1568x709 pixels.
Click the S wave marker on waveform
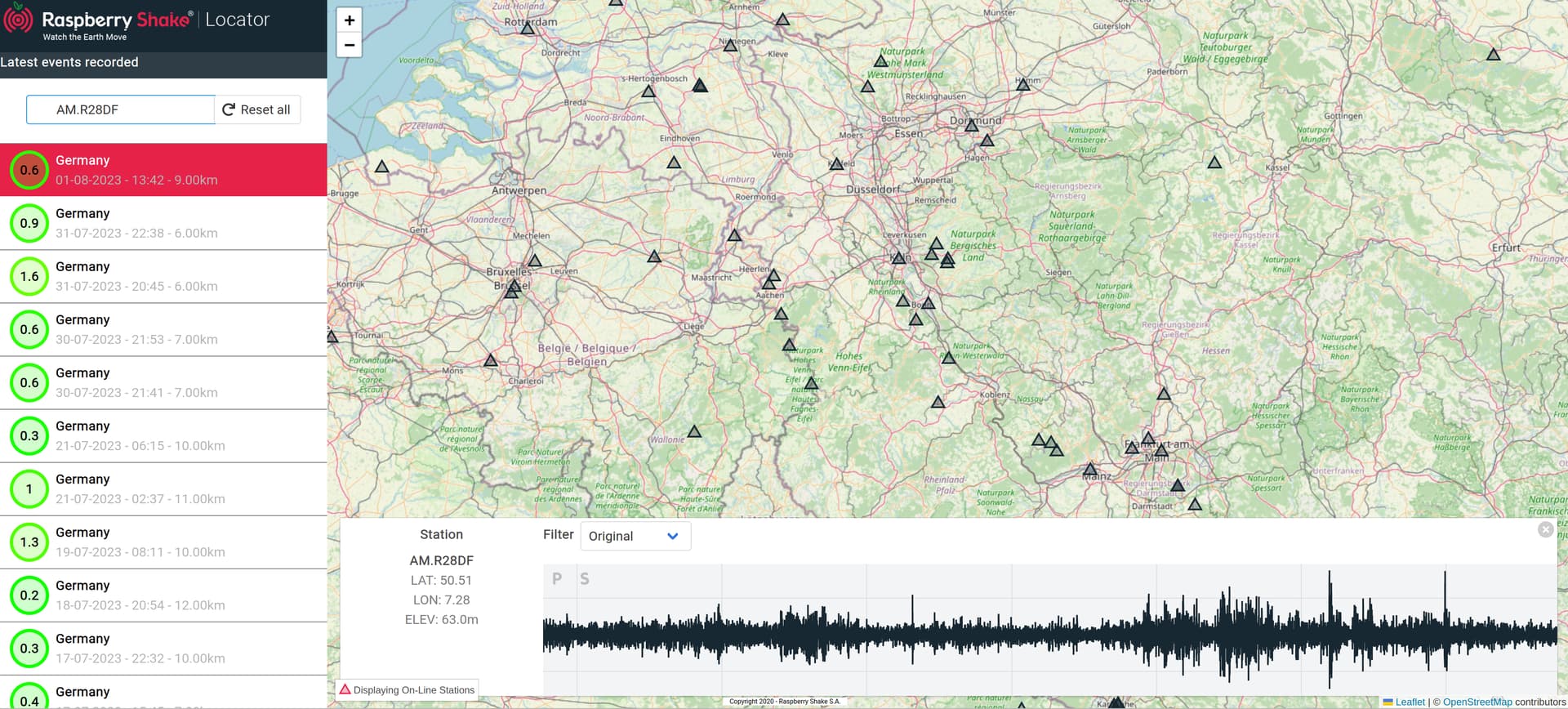[585, 578]
